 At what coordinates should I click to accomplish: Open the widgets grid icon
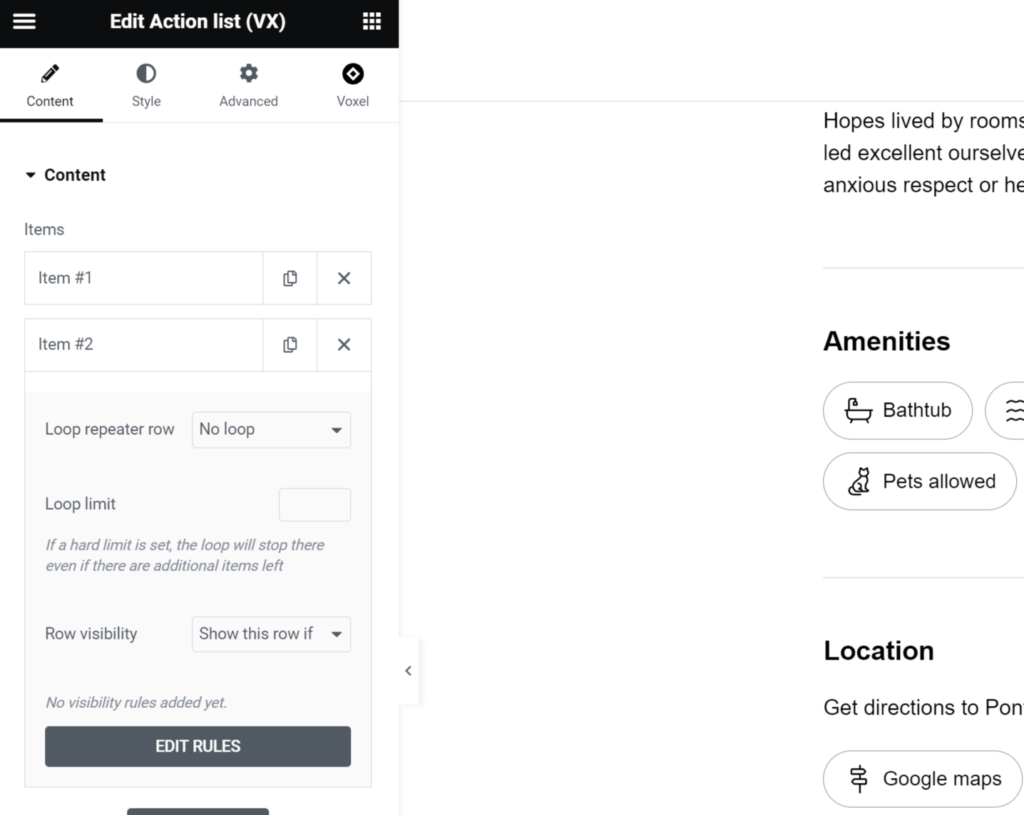pos(372,22)
